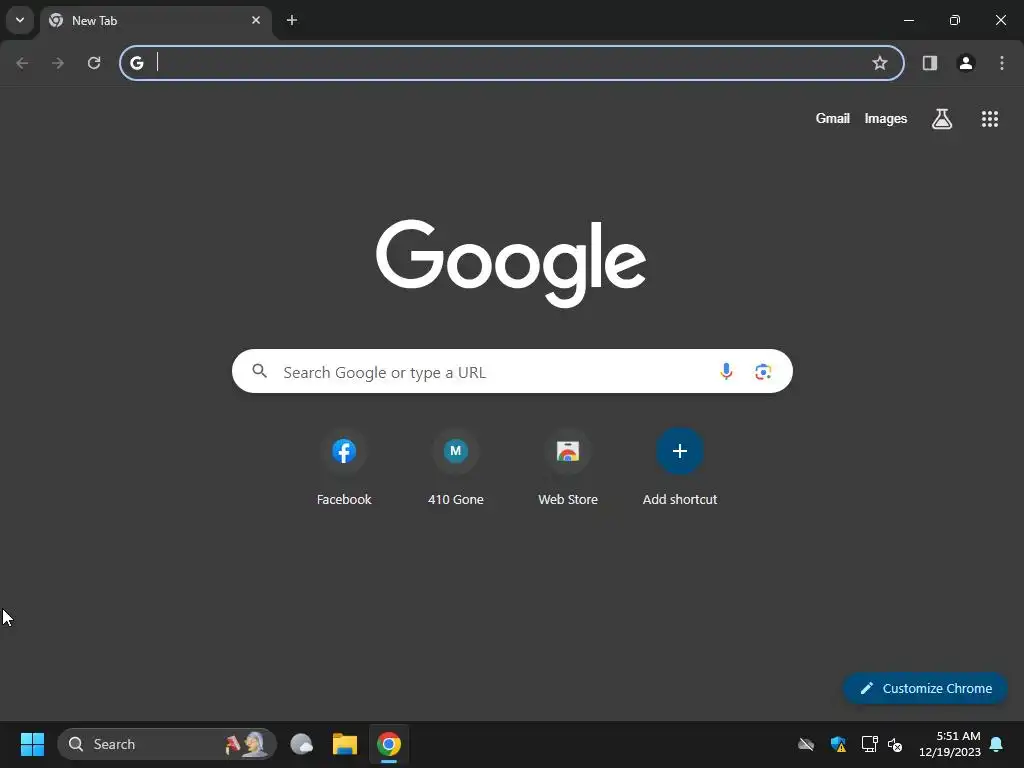Click the muted volume tray icon
This screenshot has width=1024, height=768.
(895, 744)
